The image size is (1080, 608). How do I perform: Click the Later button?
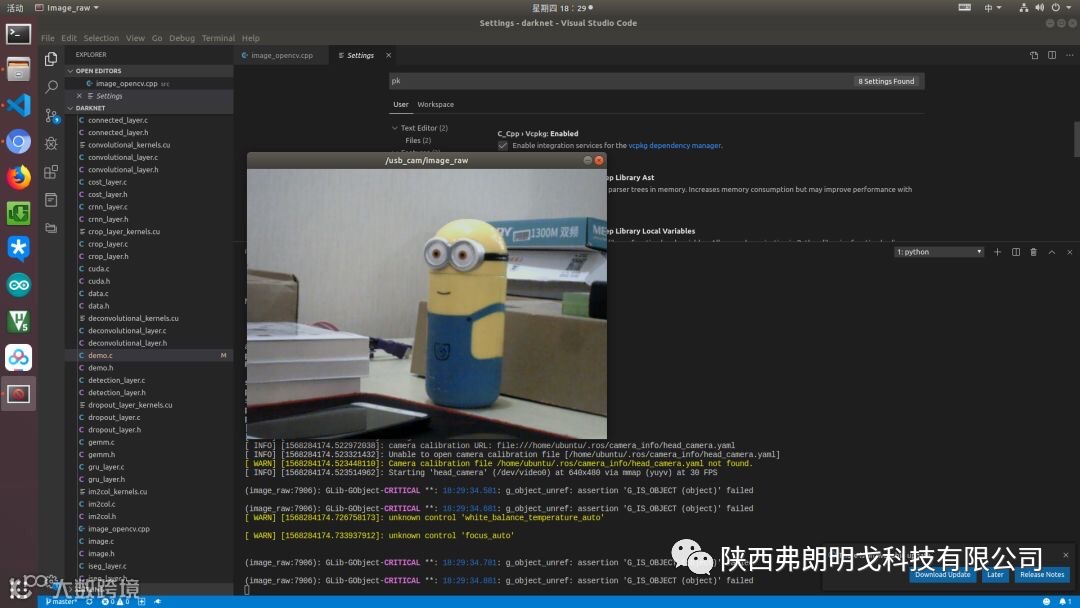[995, 574]
